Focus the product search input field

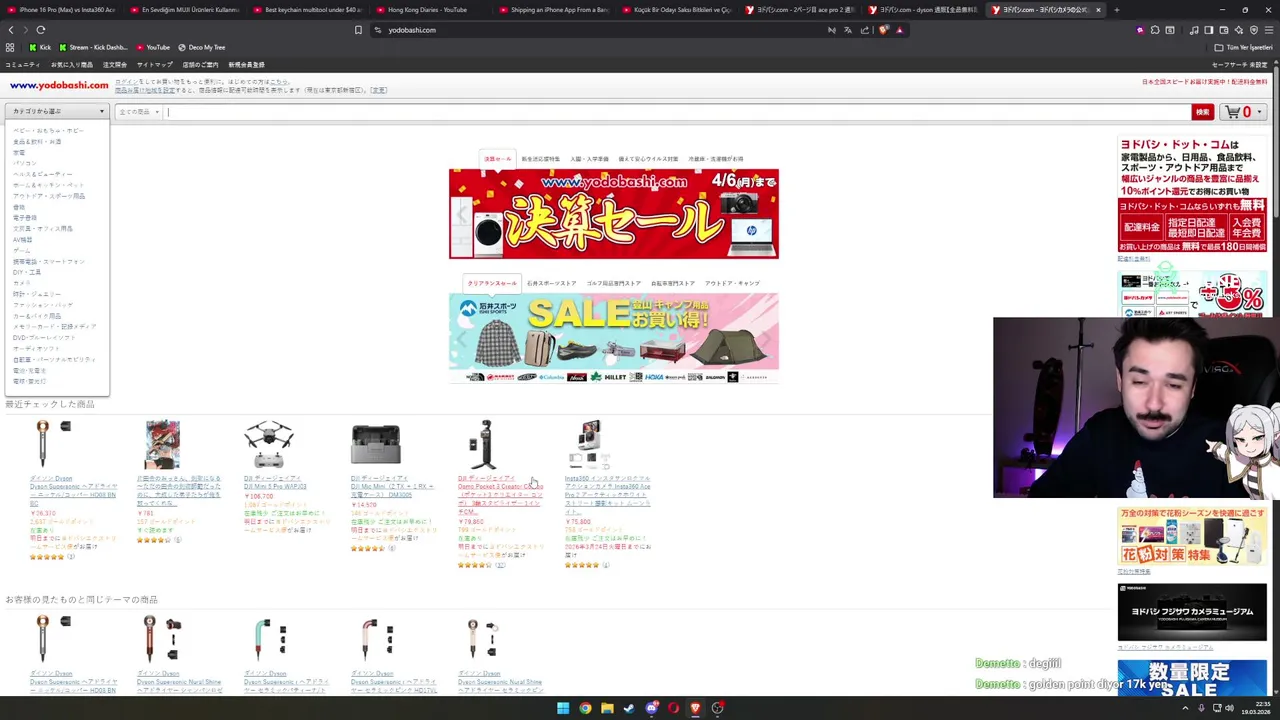[x=677, y=112]
